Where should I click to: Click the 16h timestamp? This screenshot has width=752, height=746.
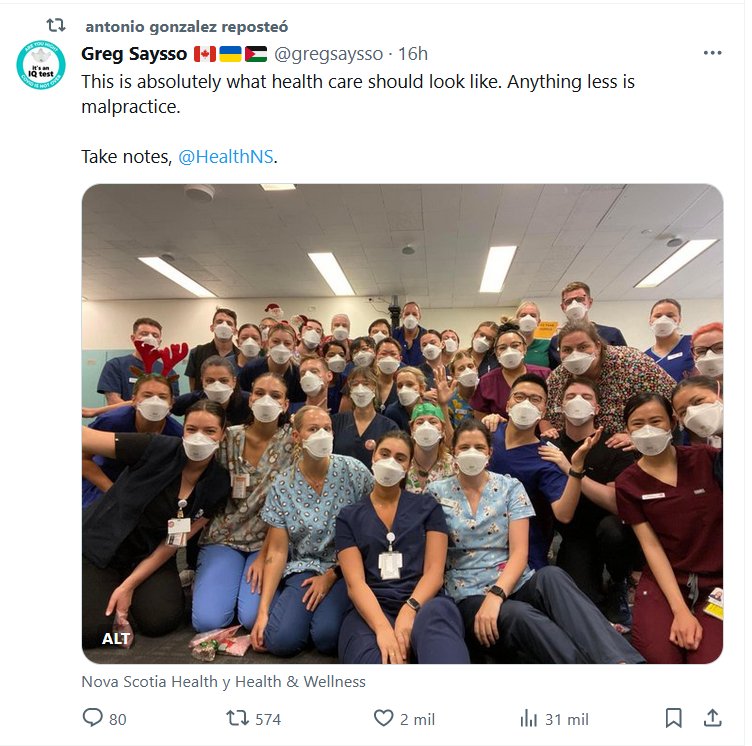click(x=413, y=54)
